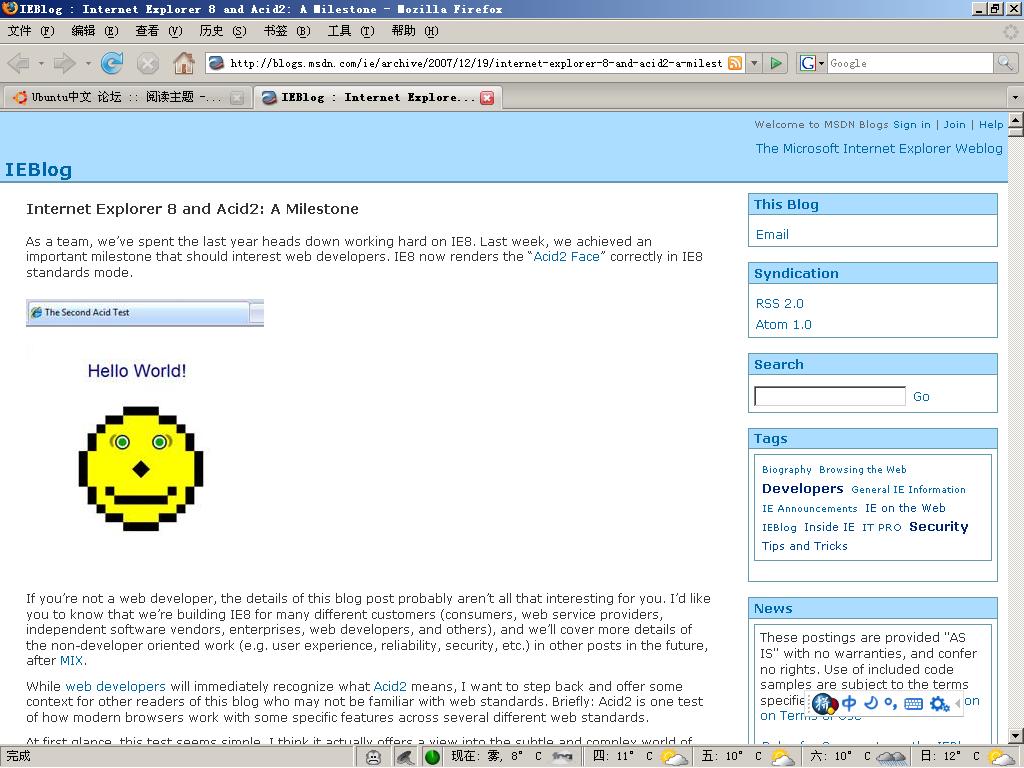Open the Atom 1.0 syndication link
Image resolution: width=1024 pixels, height=768 pixels.
click(783, 325)
